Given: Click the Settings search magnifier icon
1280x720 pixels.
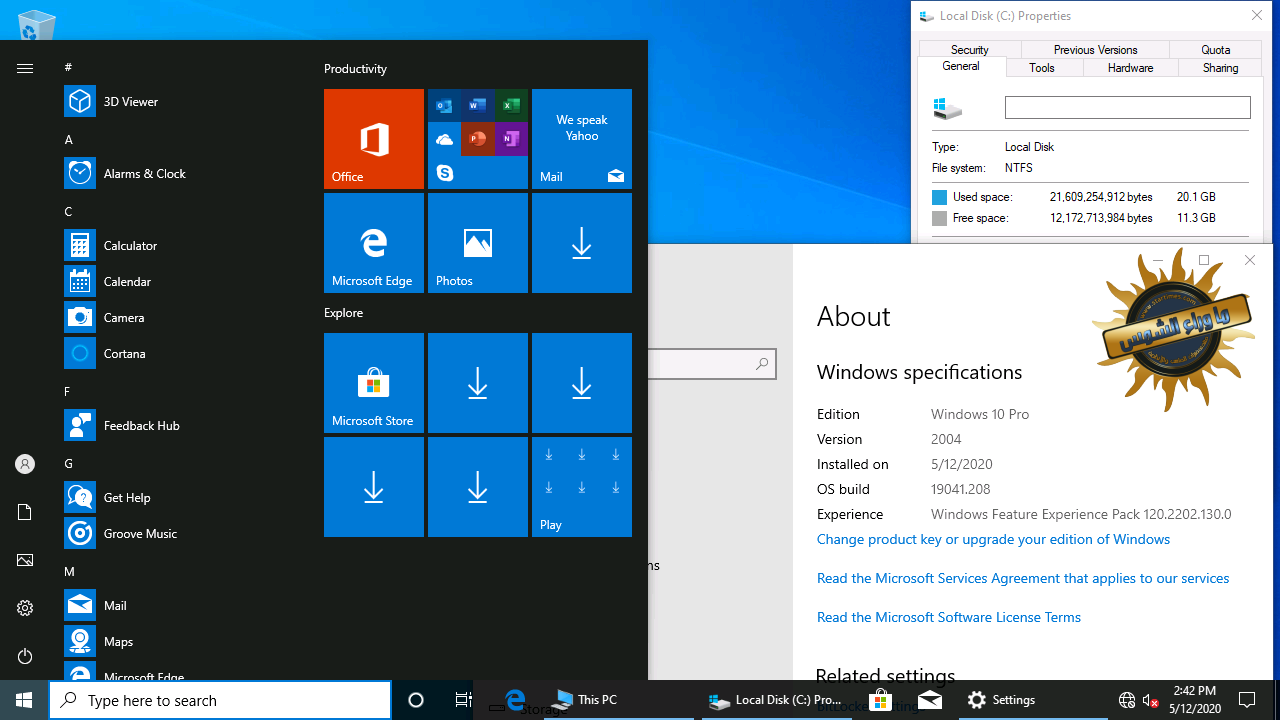Looking at the screenshot, I should click(762, 364).
